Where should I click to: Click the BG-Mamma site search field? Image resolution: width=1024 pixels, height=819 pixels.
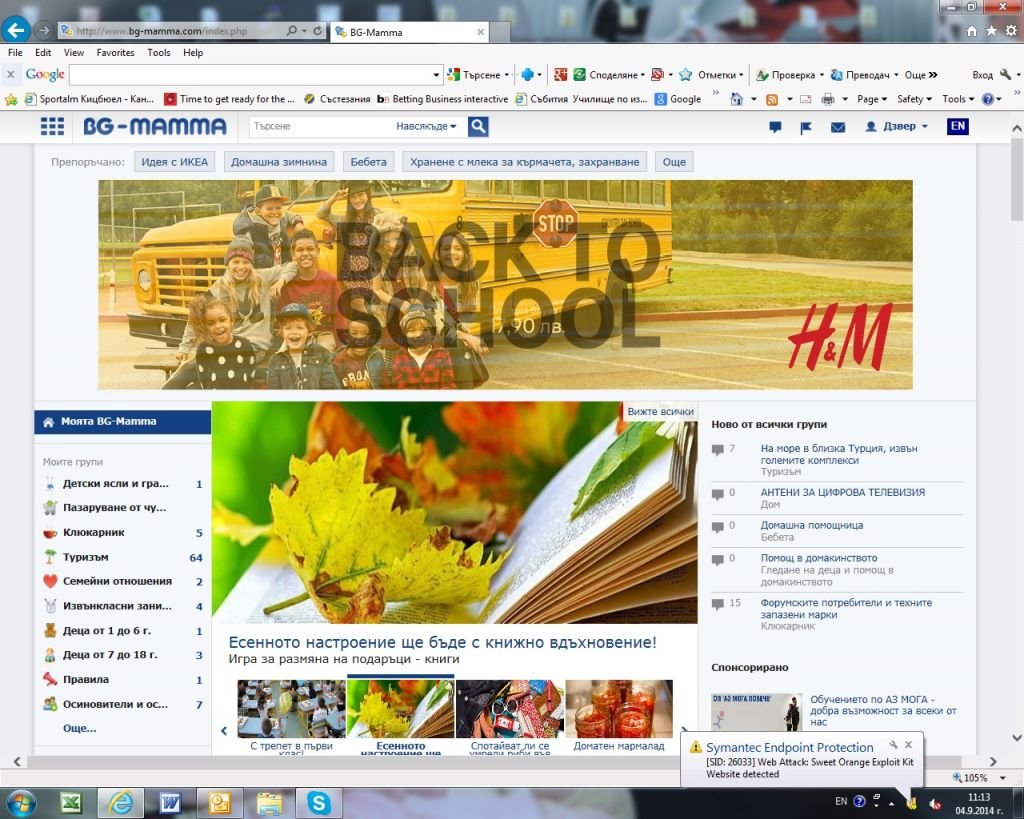click(320, 126)
